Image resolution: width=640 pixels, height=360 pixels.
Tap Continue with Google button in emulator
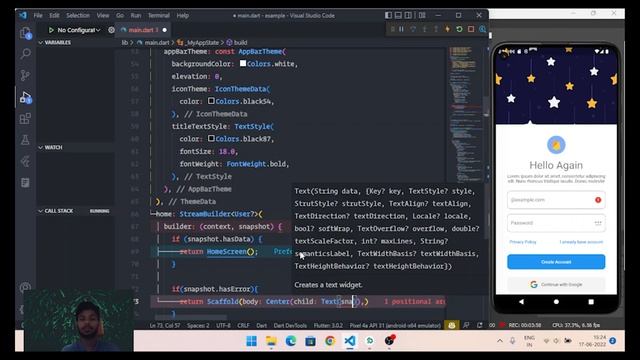(556, 284)
